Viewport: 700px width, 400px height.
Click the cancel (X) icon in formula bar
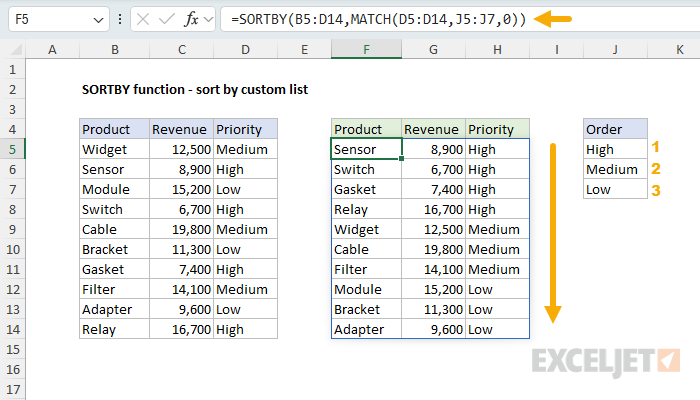coord(143,19)
